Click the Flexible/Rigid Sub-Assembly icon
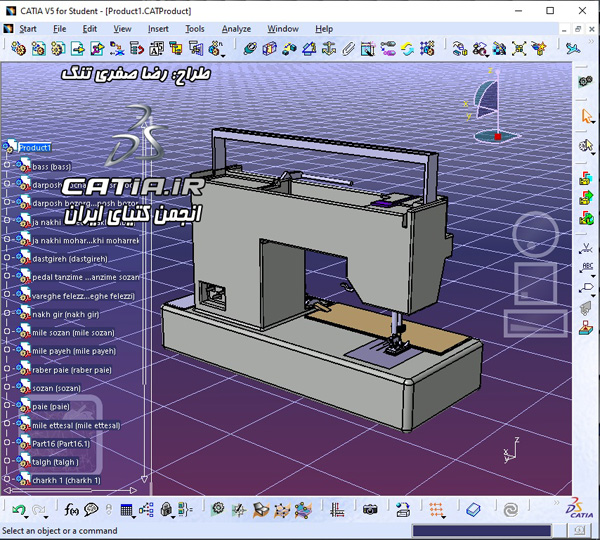Image resolution: width=600 pixels, height=540 pixels. click(388, 49)
